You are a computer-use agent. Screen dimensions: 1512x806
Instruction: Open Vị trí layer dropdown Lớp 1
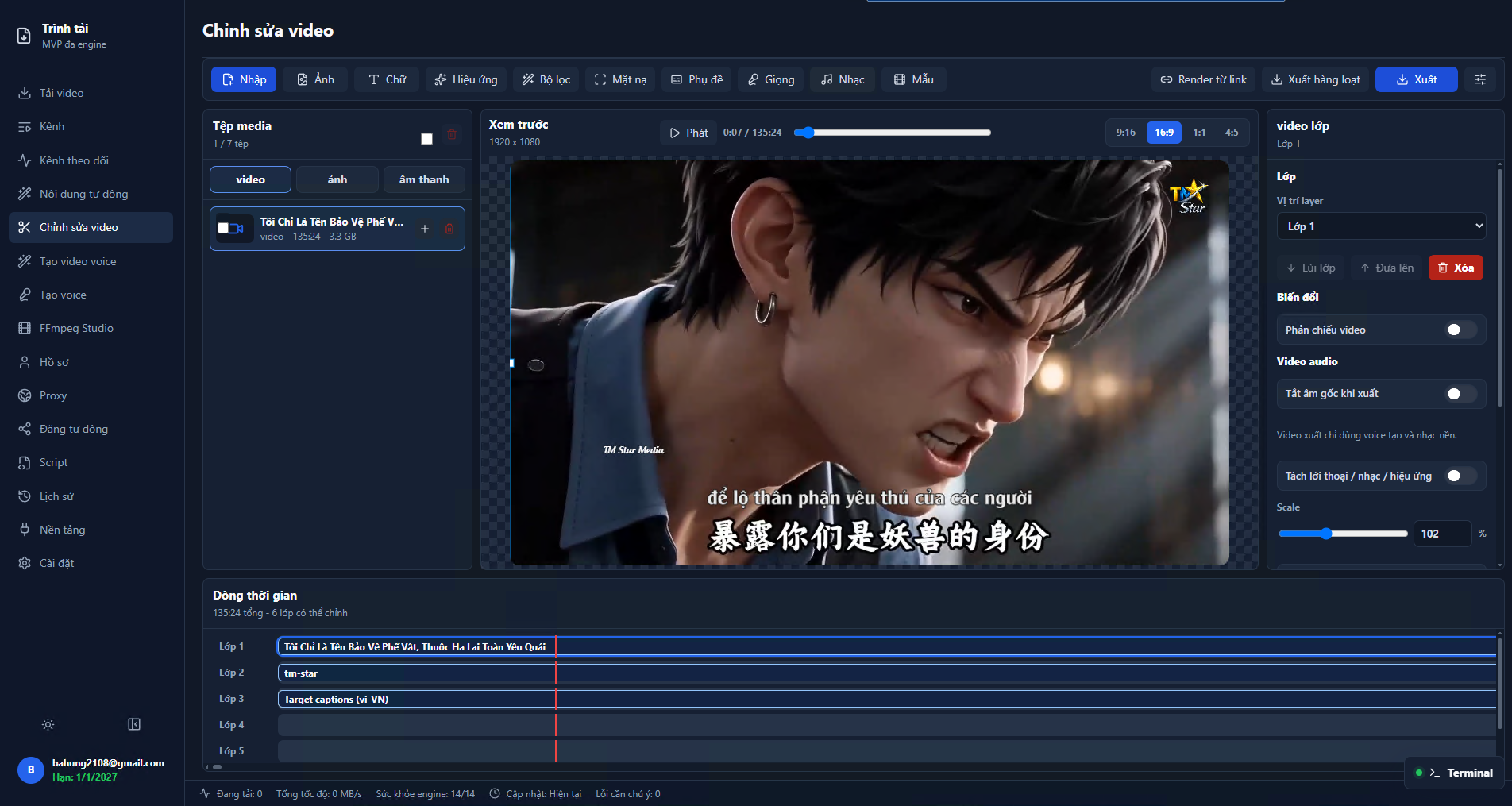tap(1382, 226)
